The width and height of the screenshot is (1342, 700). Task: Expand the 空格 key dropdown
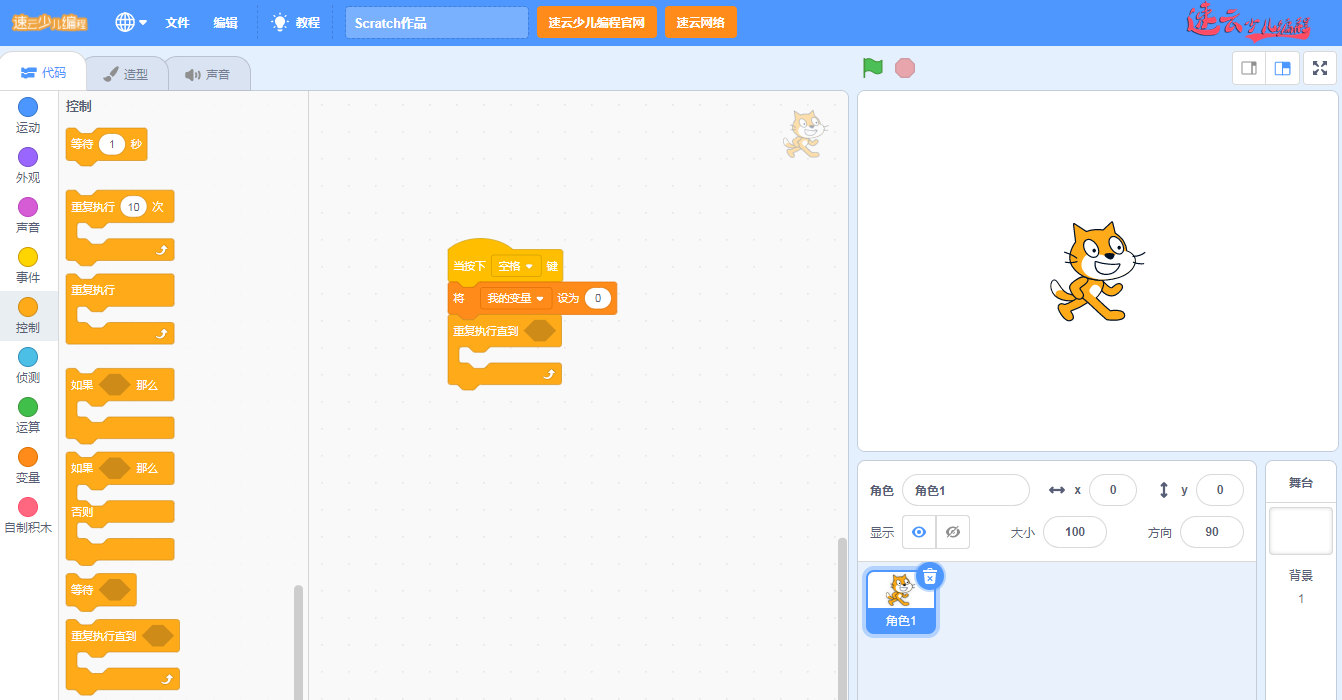[516, 266]
